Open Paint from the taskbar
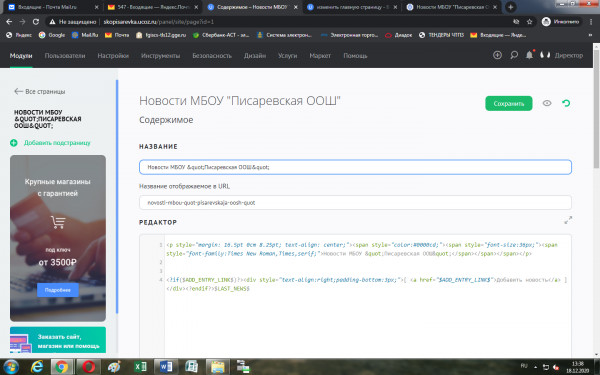 pyautogui.click(x=114, y=367)
